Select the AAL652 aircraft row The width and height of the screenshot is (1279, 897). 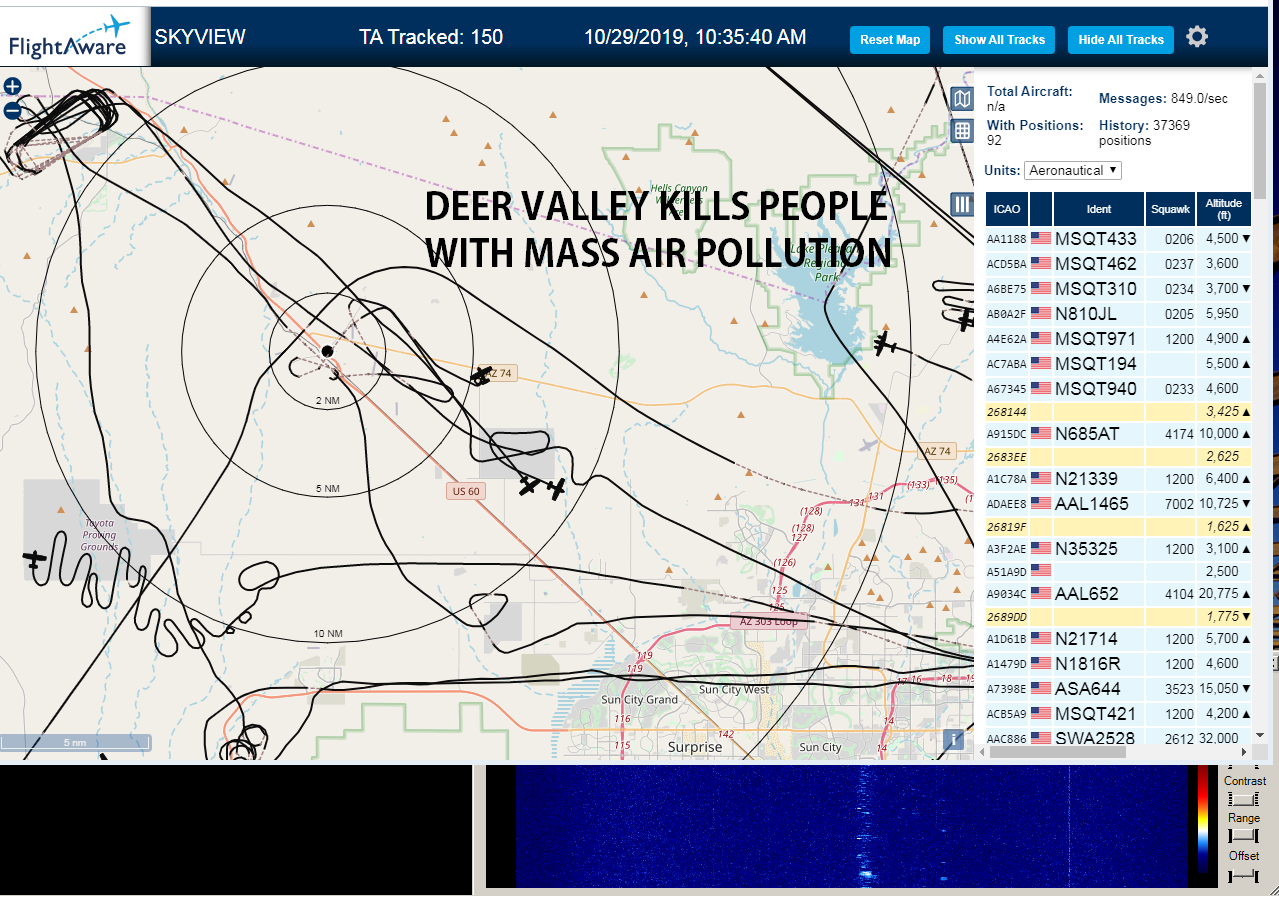click(x=1119, y=594)
